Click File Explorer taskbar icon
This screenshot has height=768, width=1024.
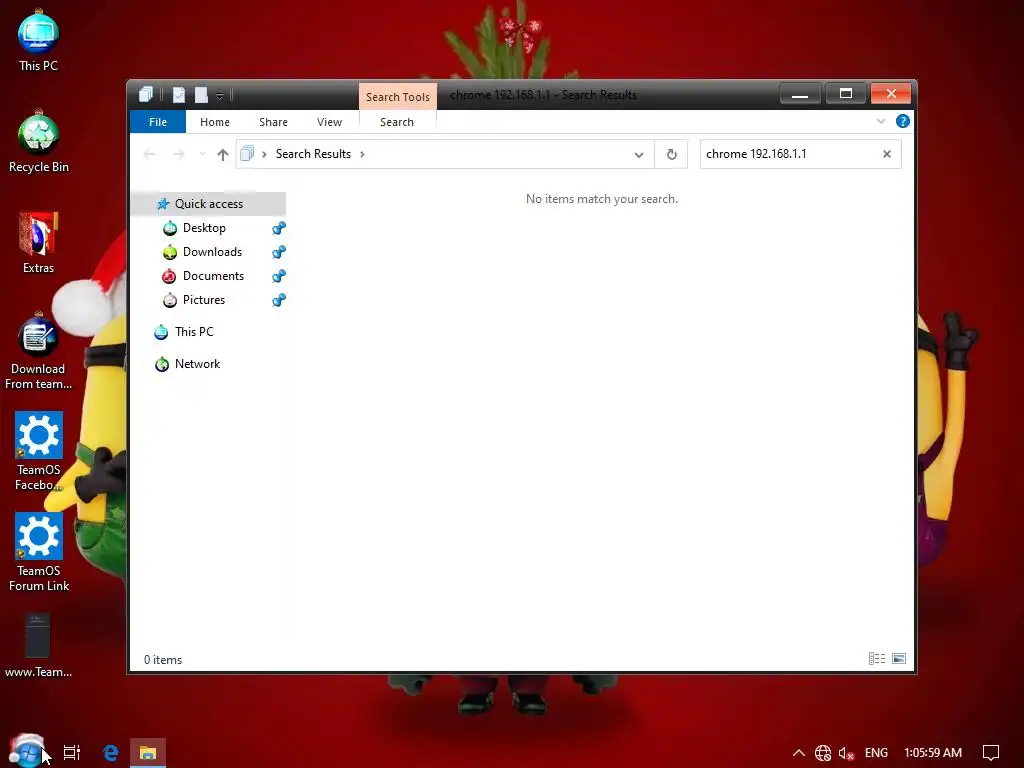[x=148, y=752]
